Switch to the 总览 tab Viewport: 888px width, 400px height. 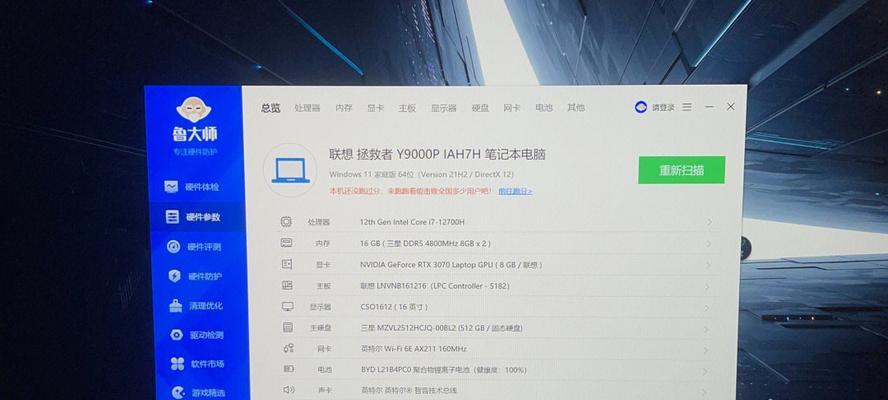(271, 108)
